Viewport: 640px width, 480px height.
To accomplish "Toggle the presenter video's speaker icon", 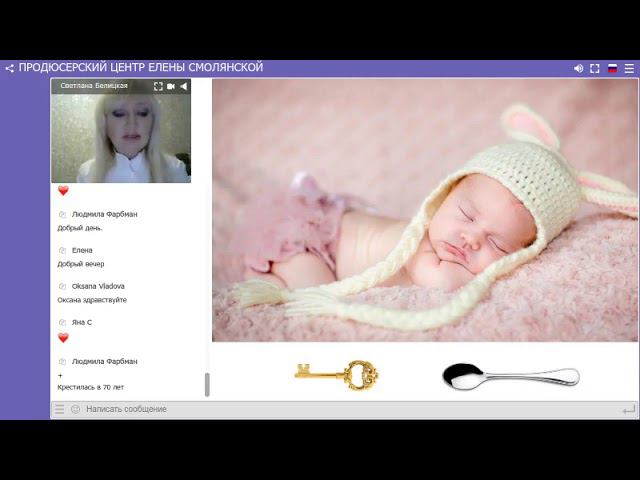I will (184, 86).
